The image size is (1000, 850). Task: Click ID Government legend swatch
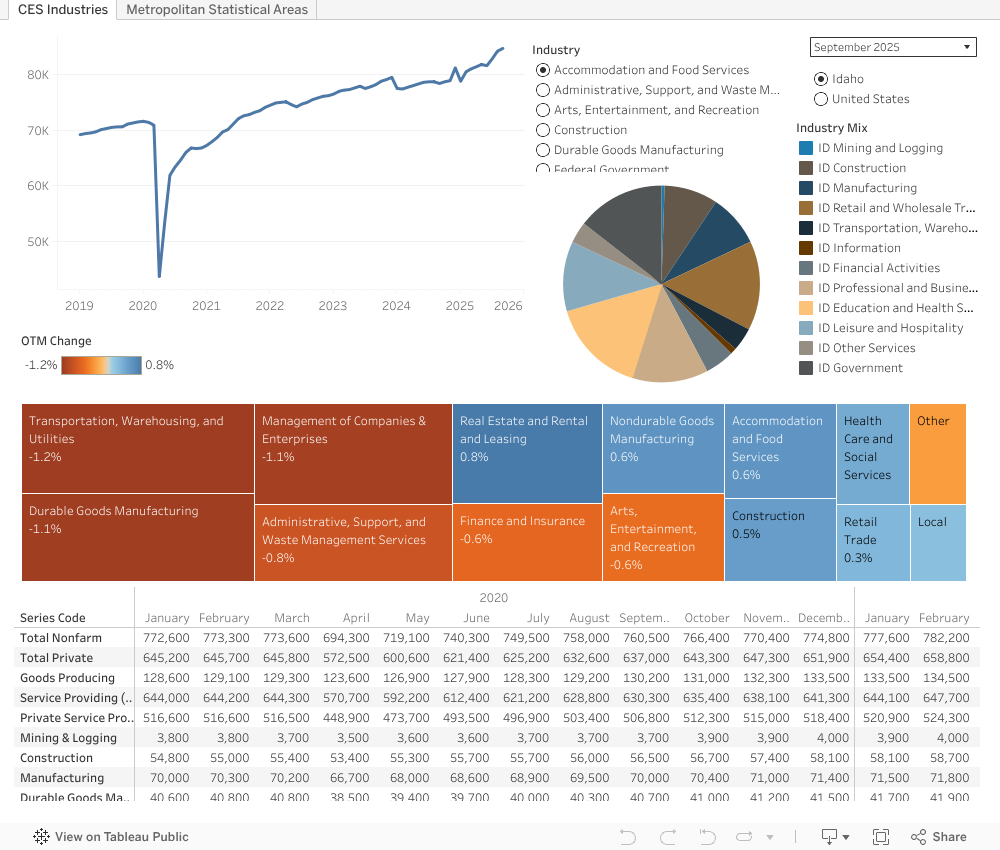point(806,368)
